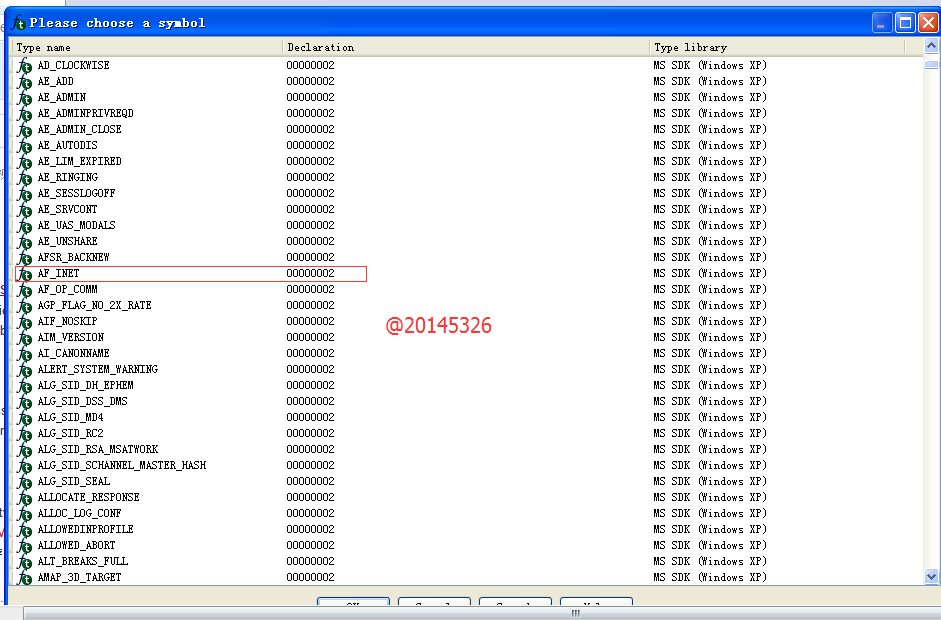Close the Please choose a symbol dialog

click(x=927, y=22)
